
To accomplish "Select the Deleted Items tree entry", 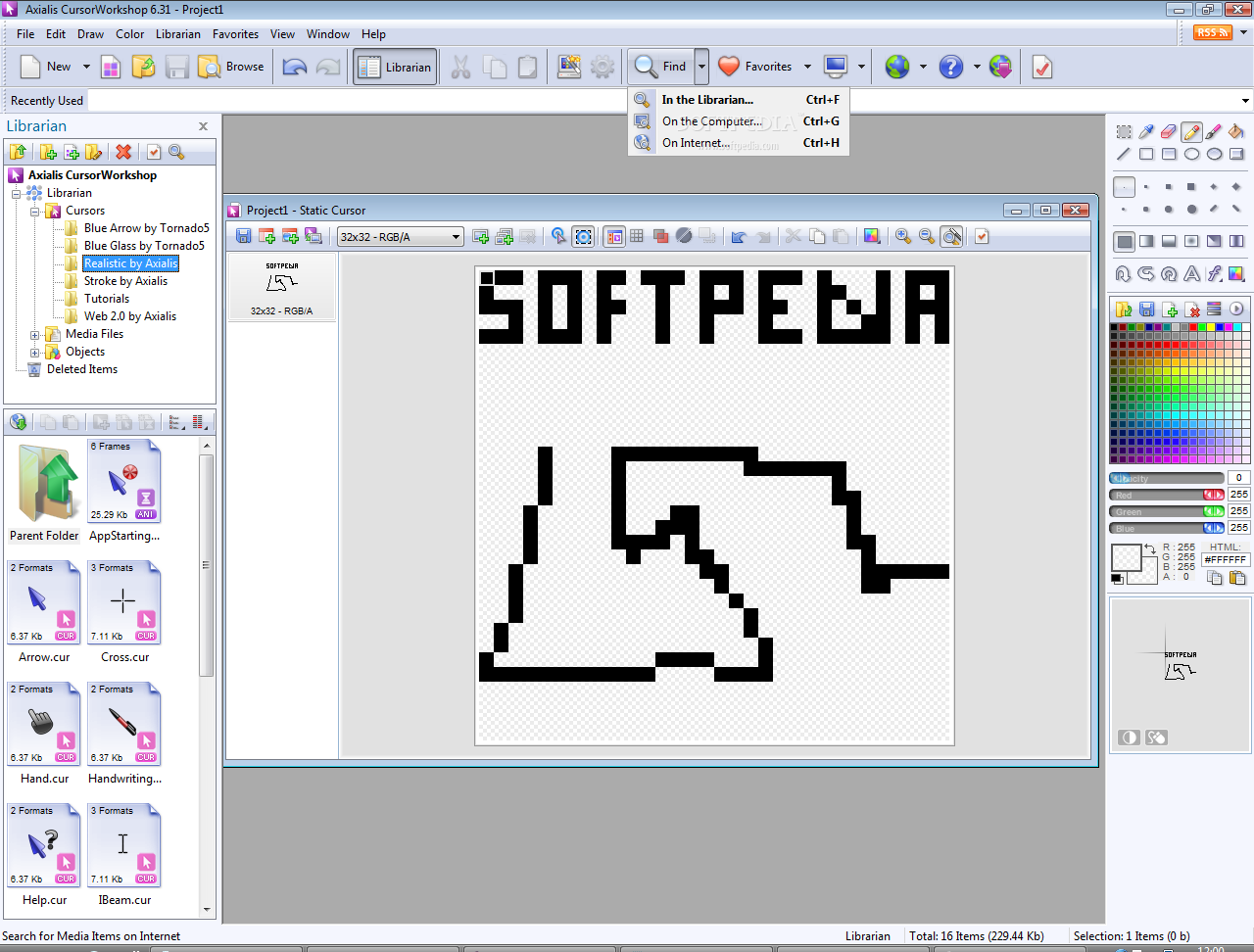I will [x=82, y=369].
